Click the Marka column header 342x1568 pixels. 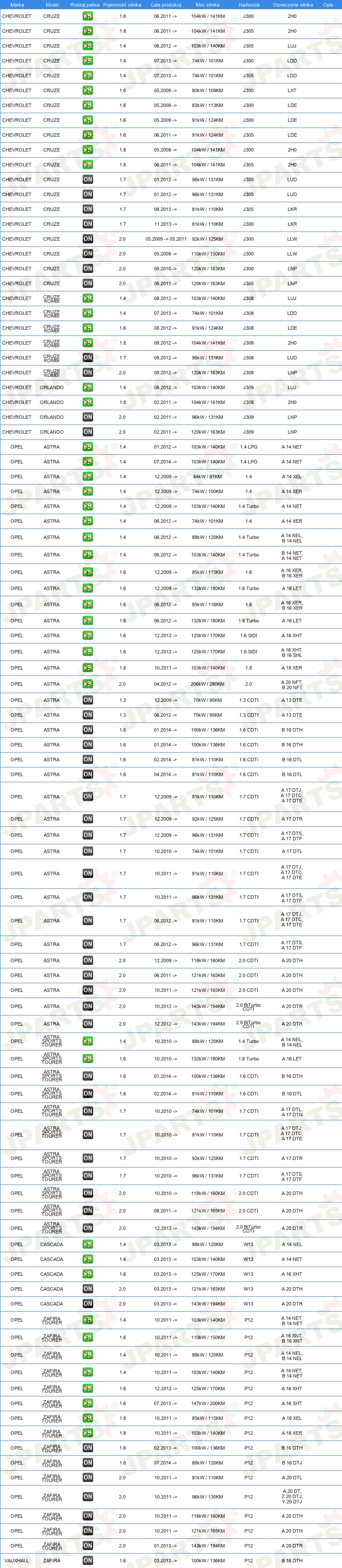pos(17,4)
